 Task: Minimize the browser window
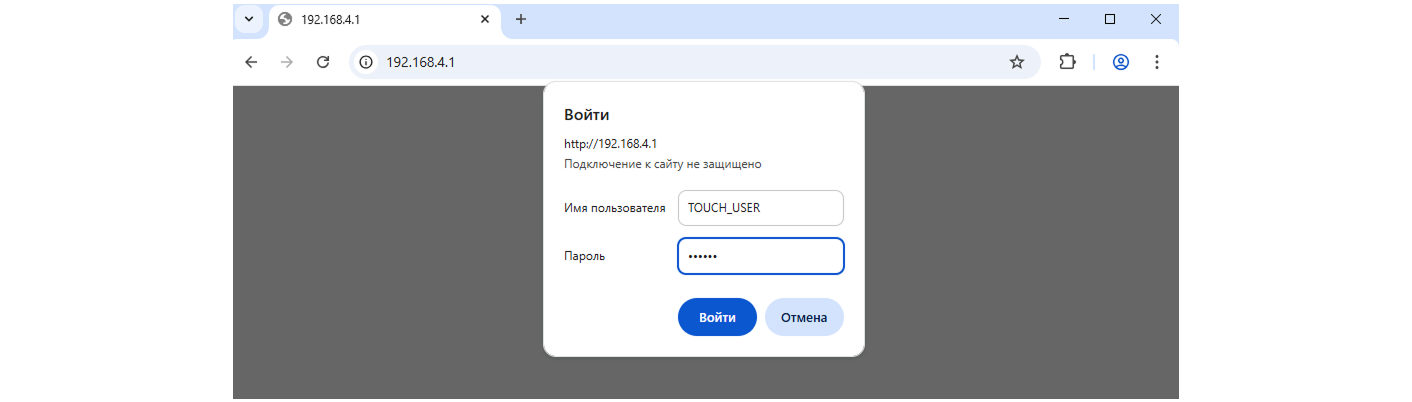pyautogui.click(x=1063, y=19)
